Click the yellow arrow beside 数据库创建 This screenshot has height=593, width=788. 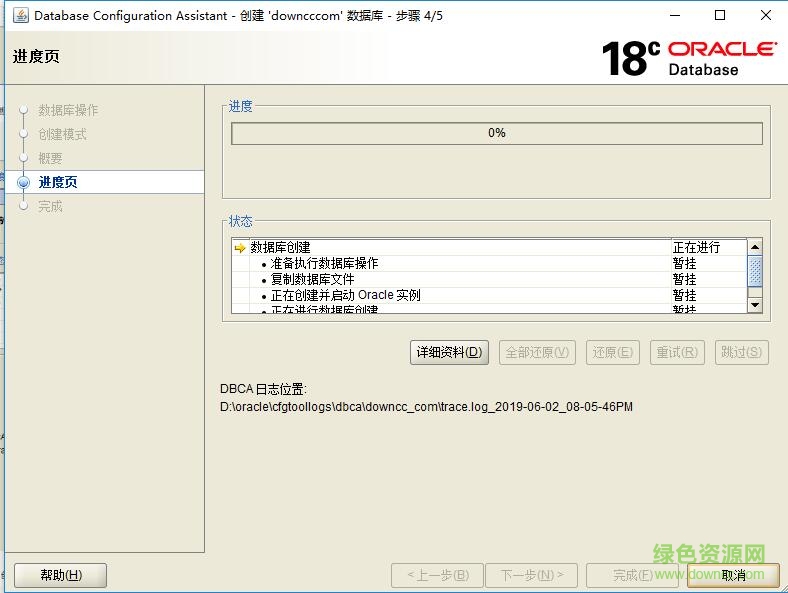coord(240,248)
